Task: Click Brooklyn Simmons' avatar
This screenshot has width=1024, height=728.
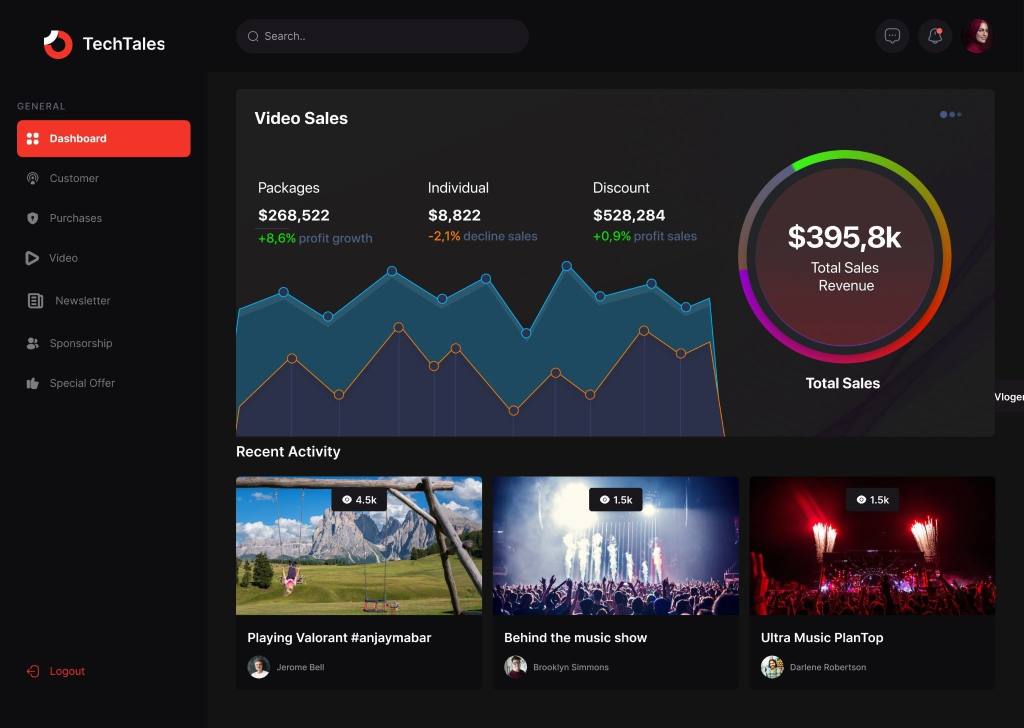Action: click(x=515, y=667)
